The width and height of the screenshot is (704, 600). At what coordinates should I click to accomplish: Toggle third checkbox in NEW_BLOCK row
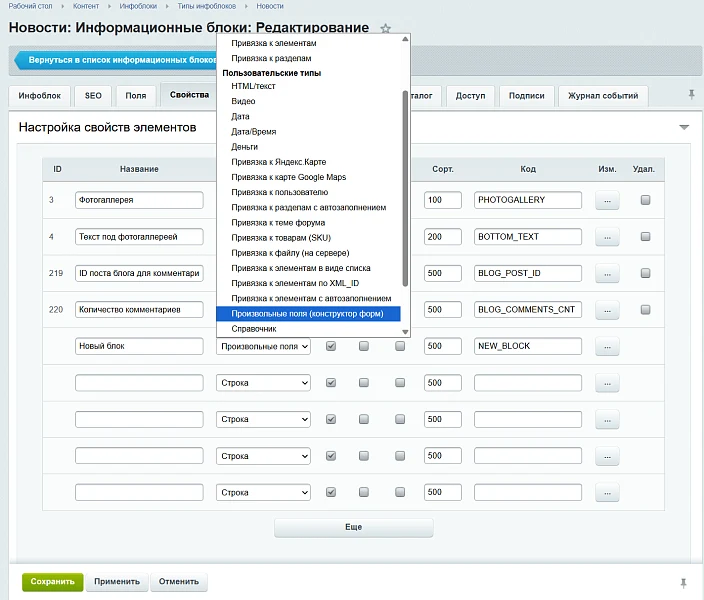click(400, 346)
